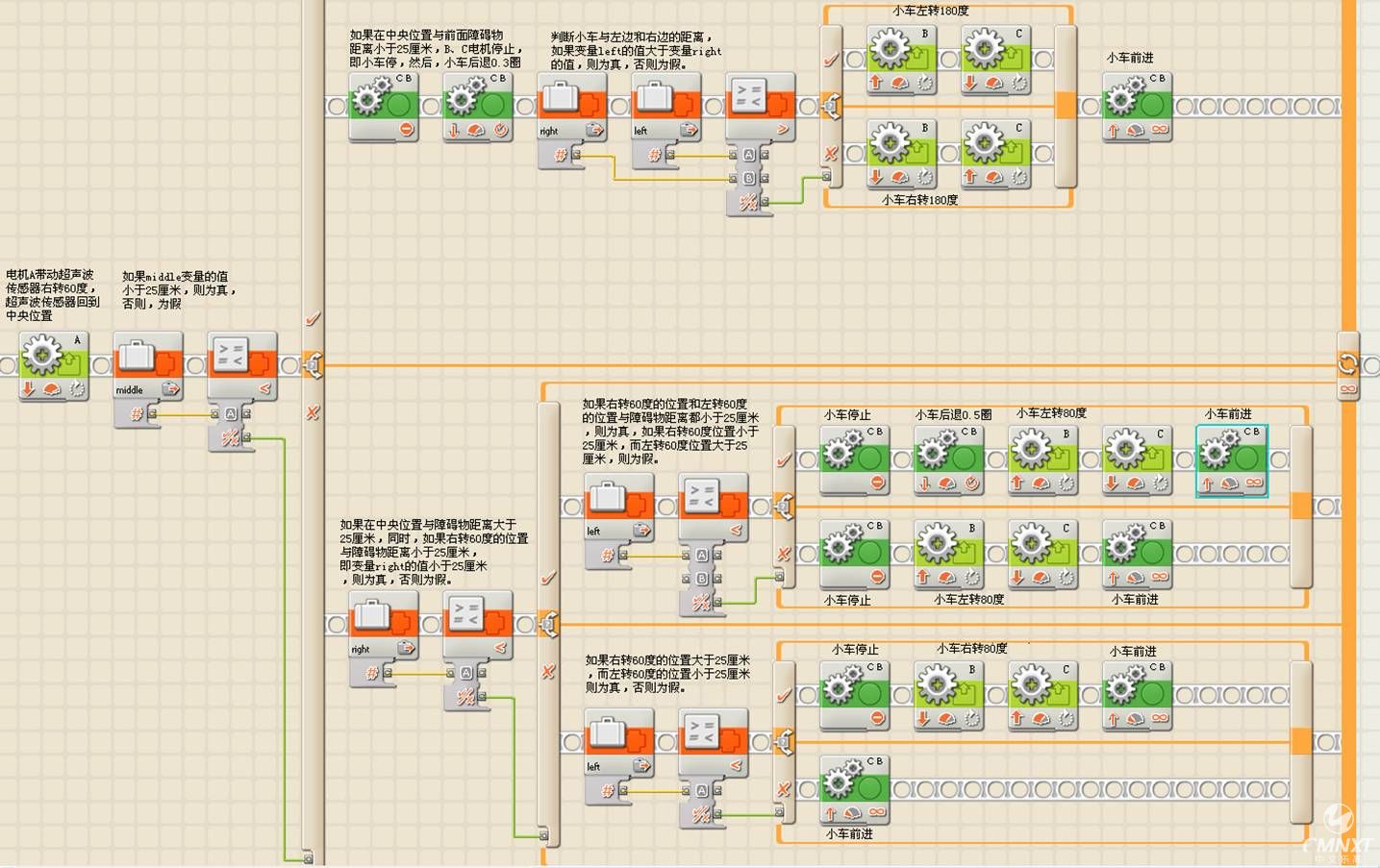Select CB stop block before '小车后退0.5圈' block
The height and width of the screenshot is (868, 1380).
click(x=855, y=459)
